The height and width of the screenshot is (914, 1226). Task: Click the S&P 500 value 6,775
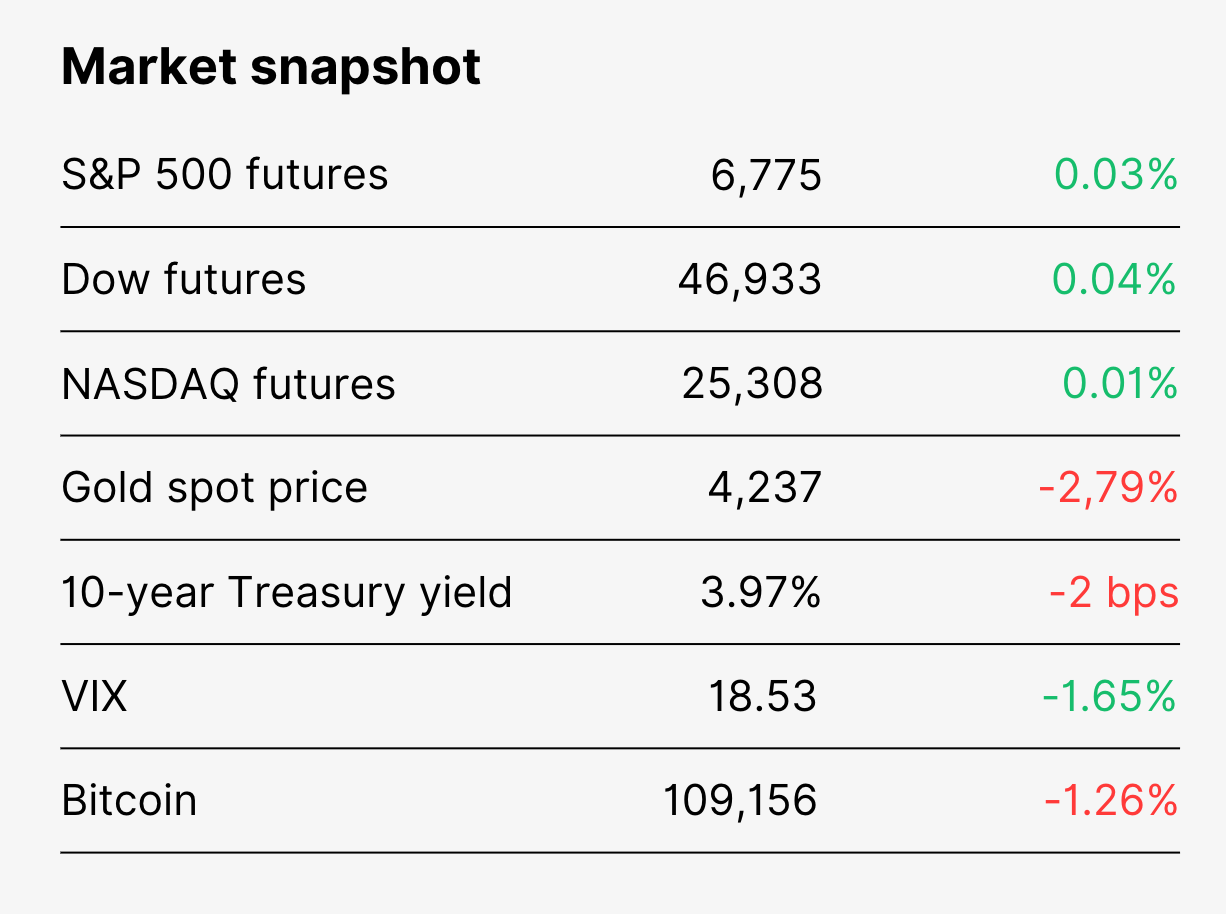click(767, 176)
